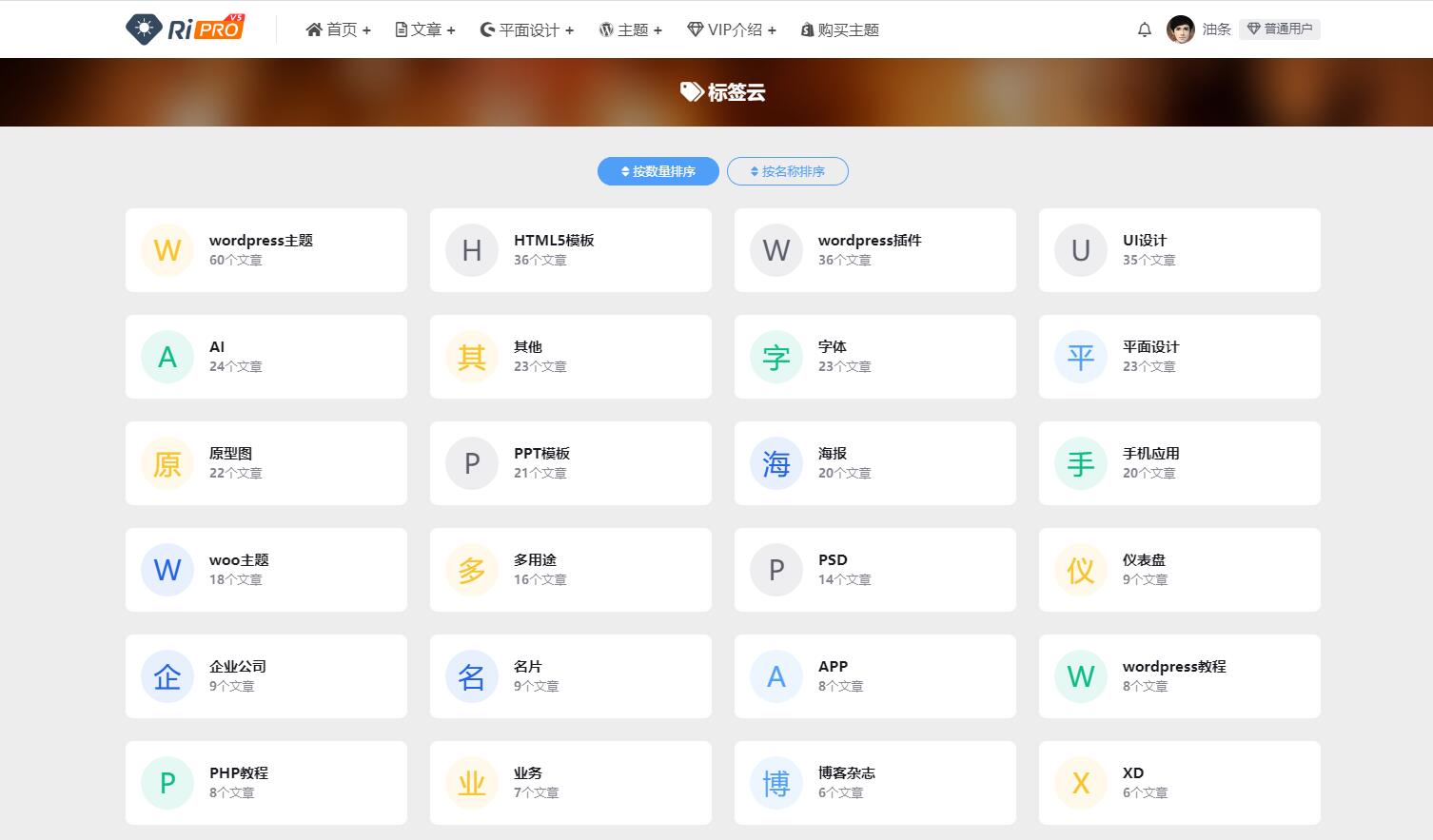Screen dimensions: 1433x840
Task: Click the 普通用户 membership badge
Action: click(1279, 29)
